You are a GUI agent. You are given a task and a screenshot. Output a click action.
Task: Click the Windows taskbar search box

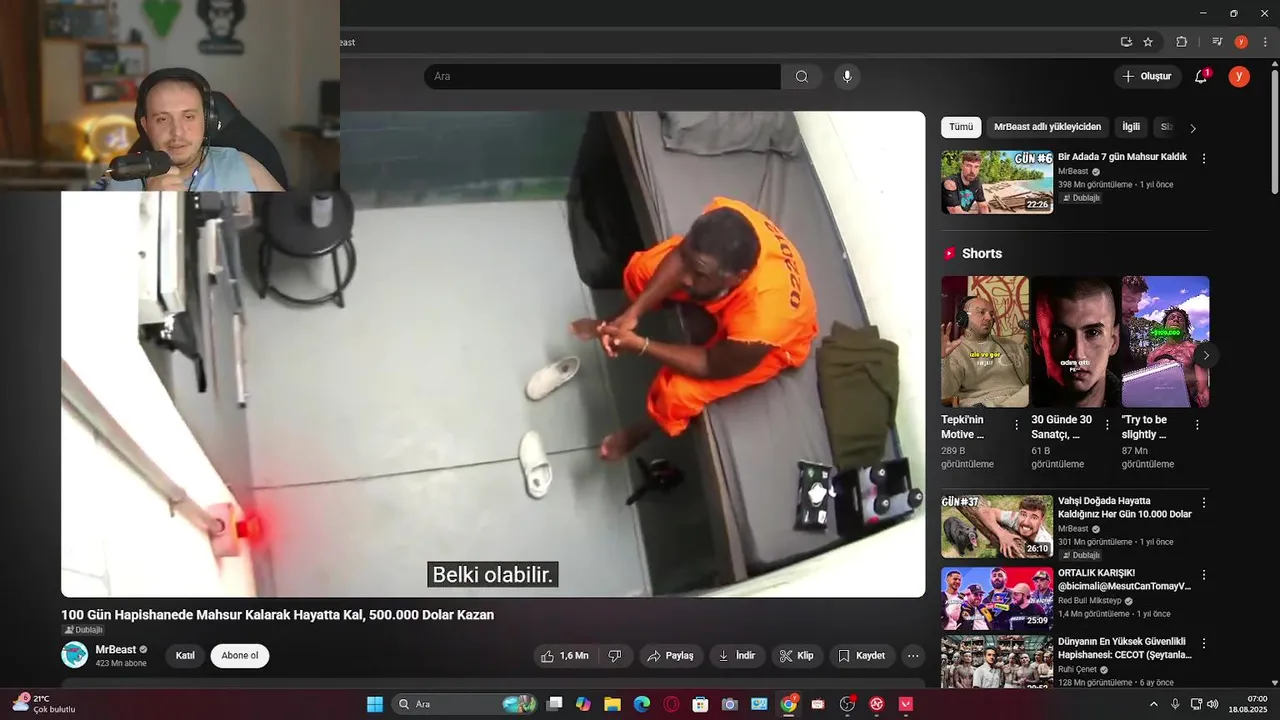(x=464, y=704)
